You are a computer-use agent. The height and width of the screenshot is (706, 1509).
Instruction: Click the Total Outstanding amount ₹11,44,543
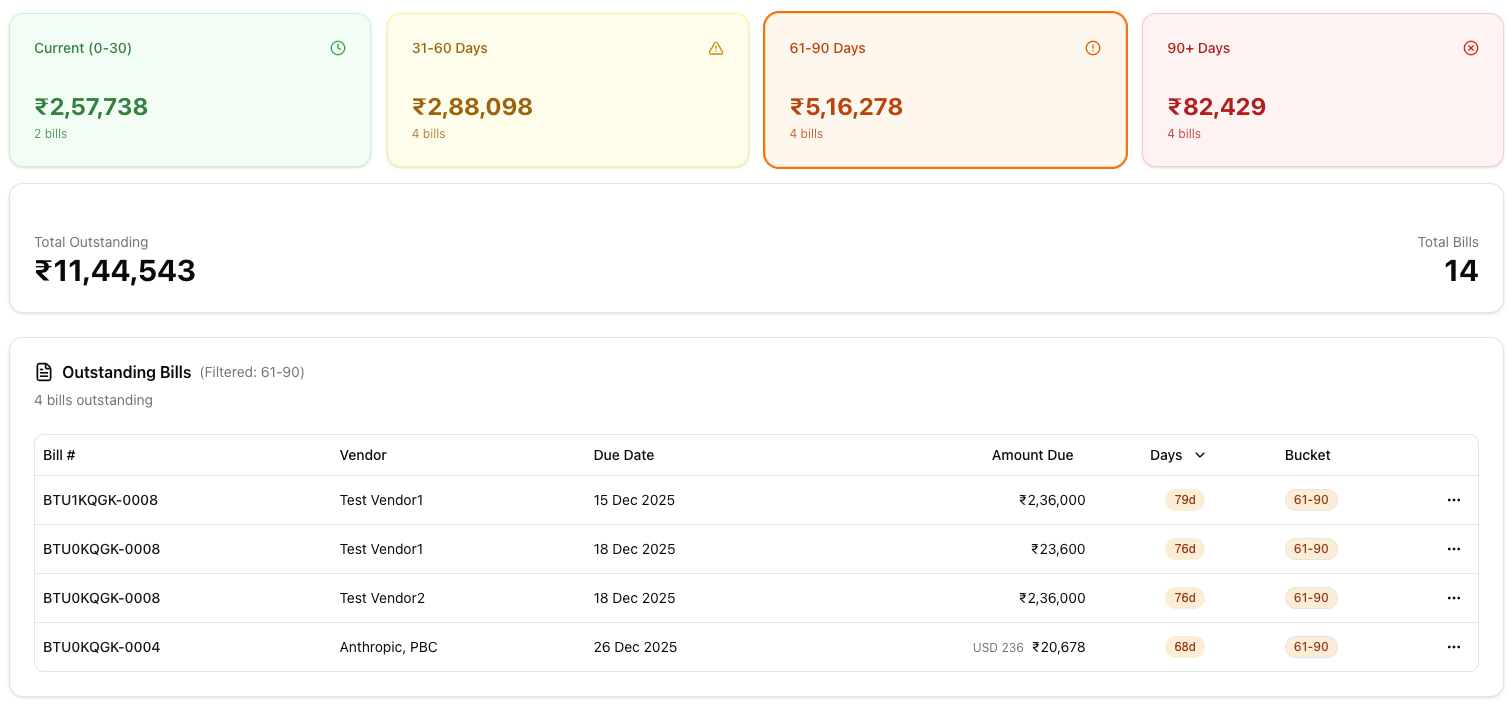[115, 271]
